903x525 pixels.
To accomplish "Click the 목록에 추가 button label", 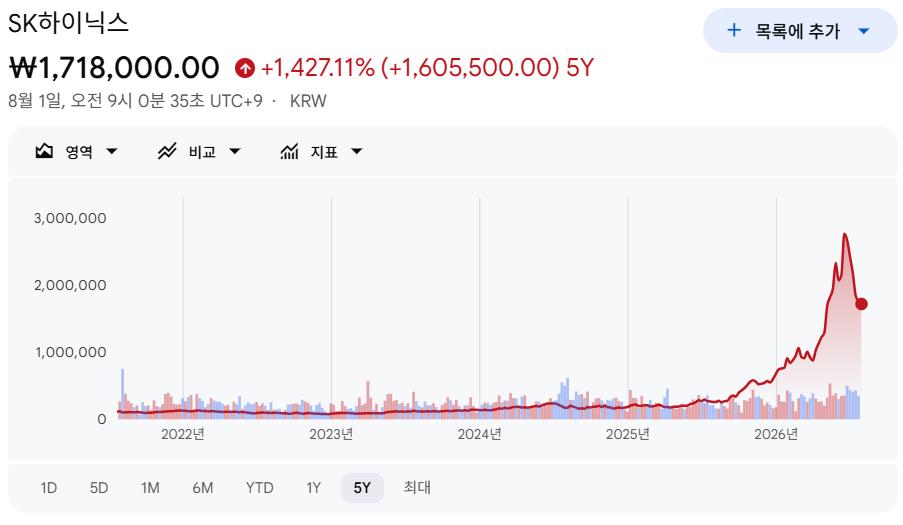I will click(x=798, y=31).
